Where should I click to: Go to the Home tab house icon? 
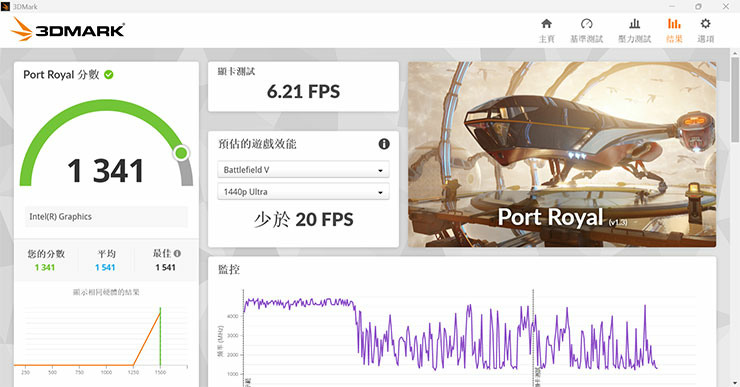pyautogui.click(x=546, y=24)
